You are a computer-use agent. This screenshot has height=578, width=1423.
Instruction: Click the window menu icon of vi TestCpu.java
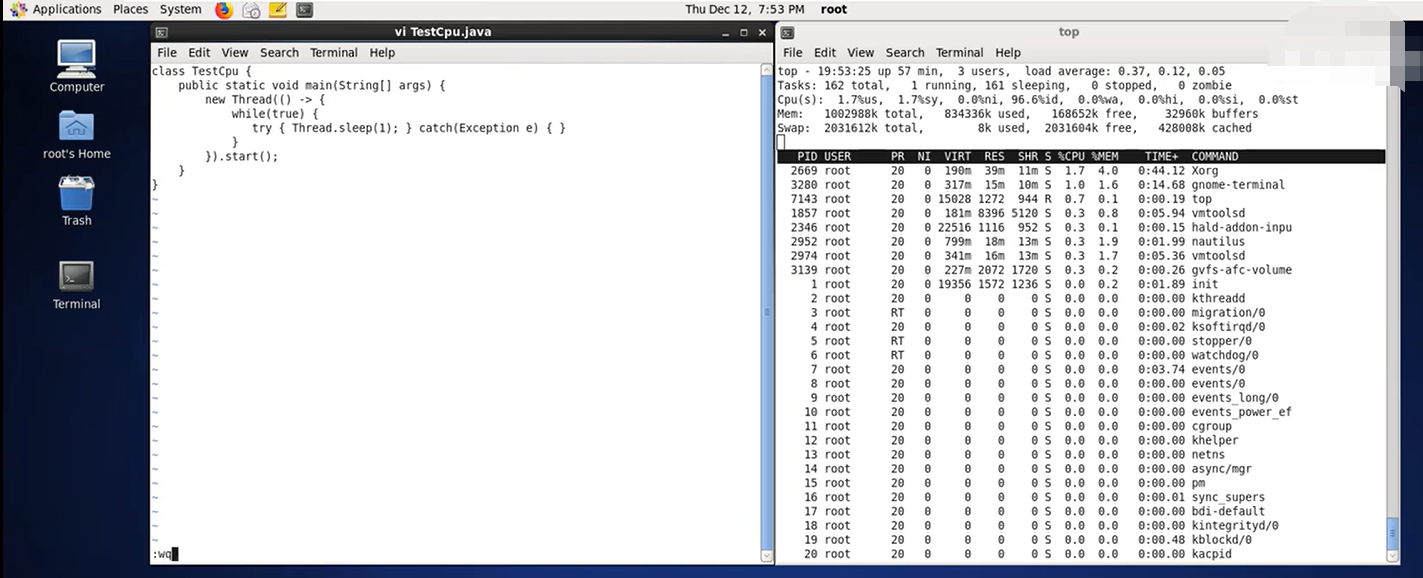click(x=161, y=32)
